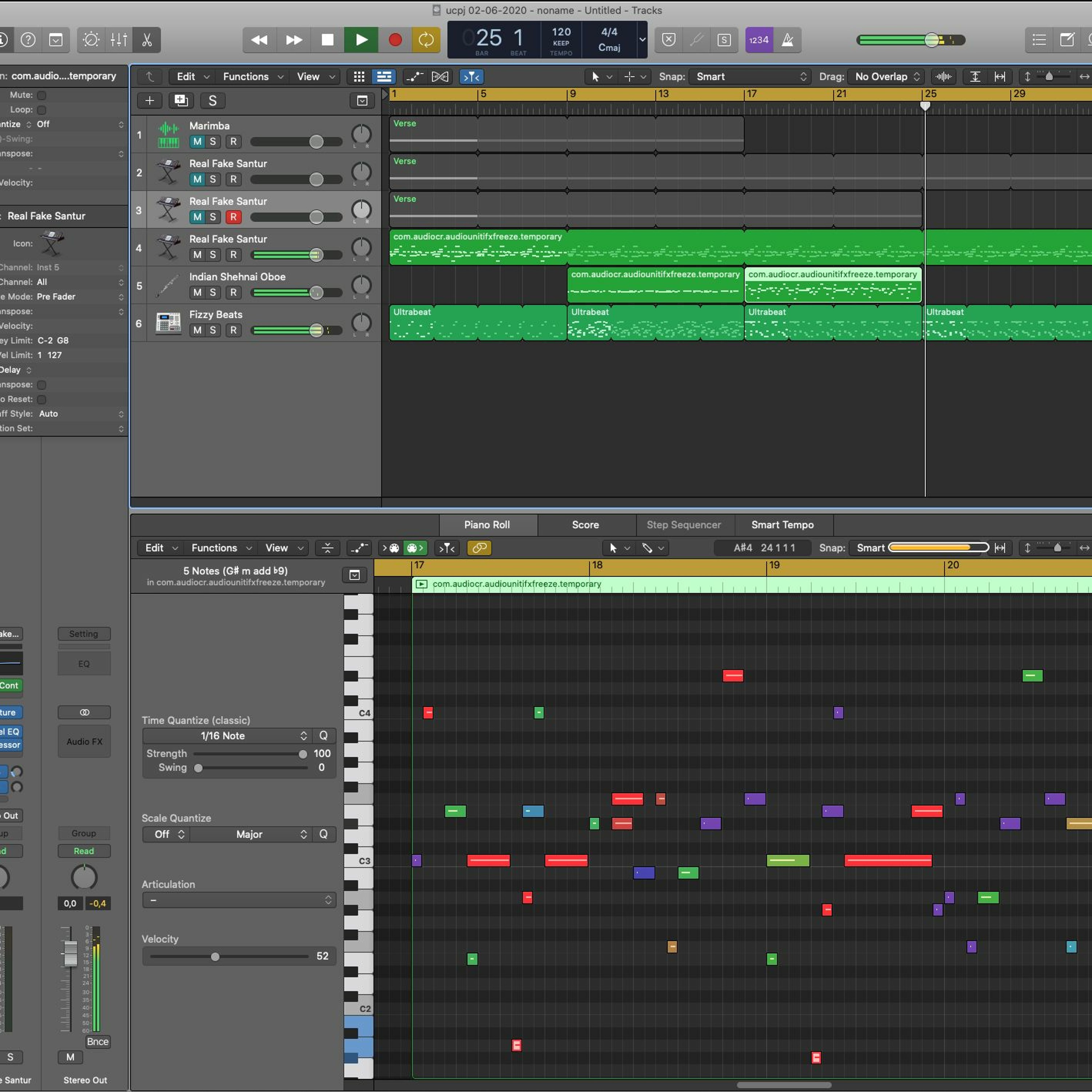Enable the region Loop checkbox
This screenshot has height=1092, width=1092.
pos(42,110)
